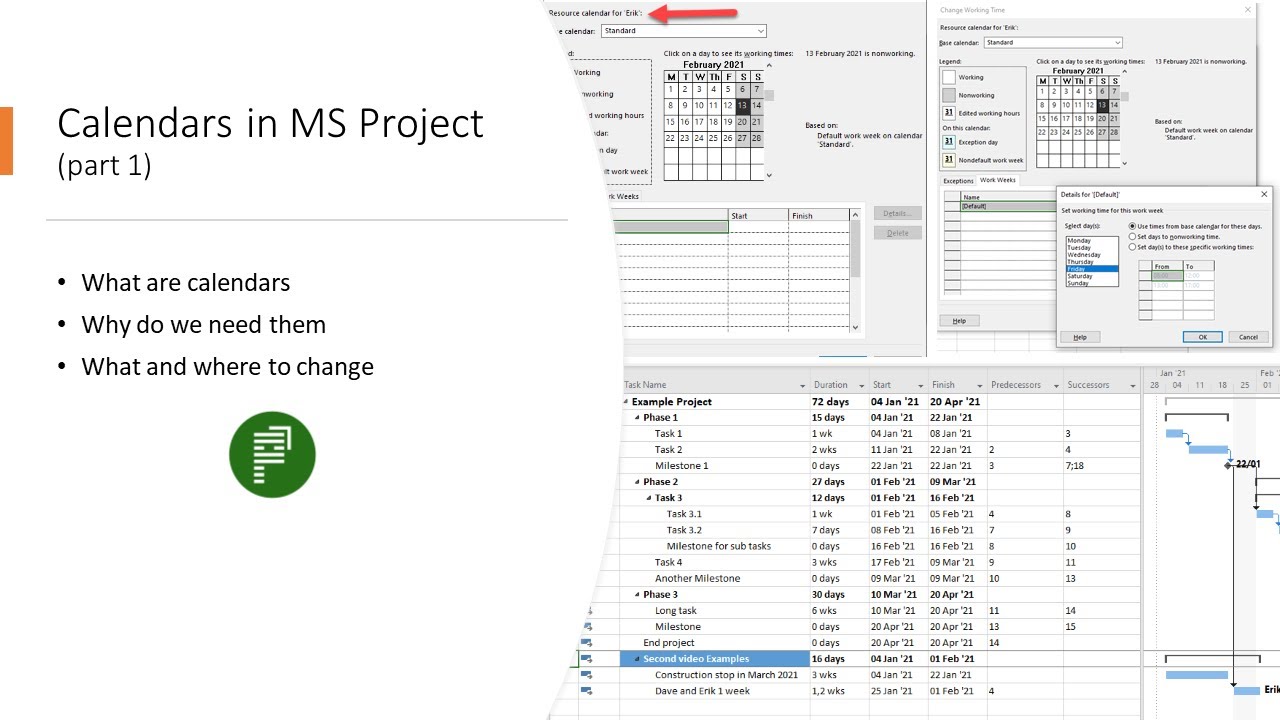Click the Exception day legend icon
The height and width of the screenshot is (720, 1280).
(949, 142)
